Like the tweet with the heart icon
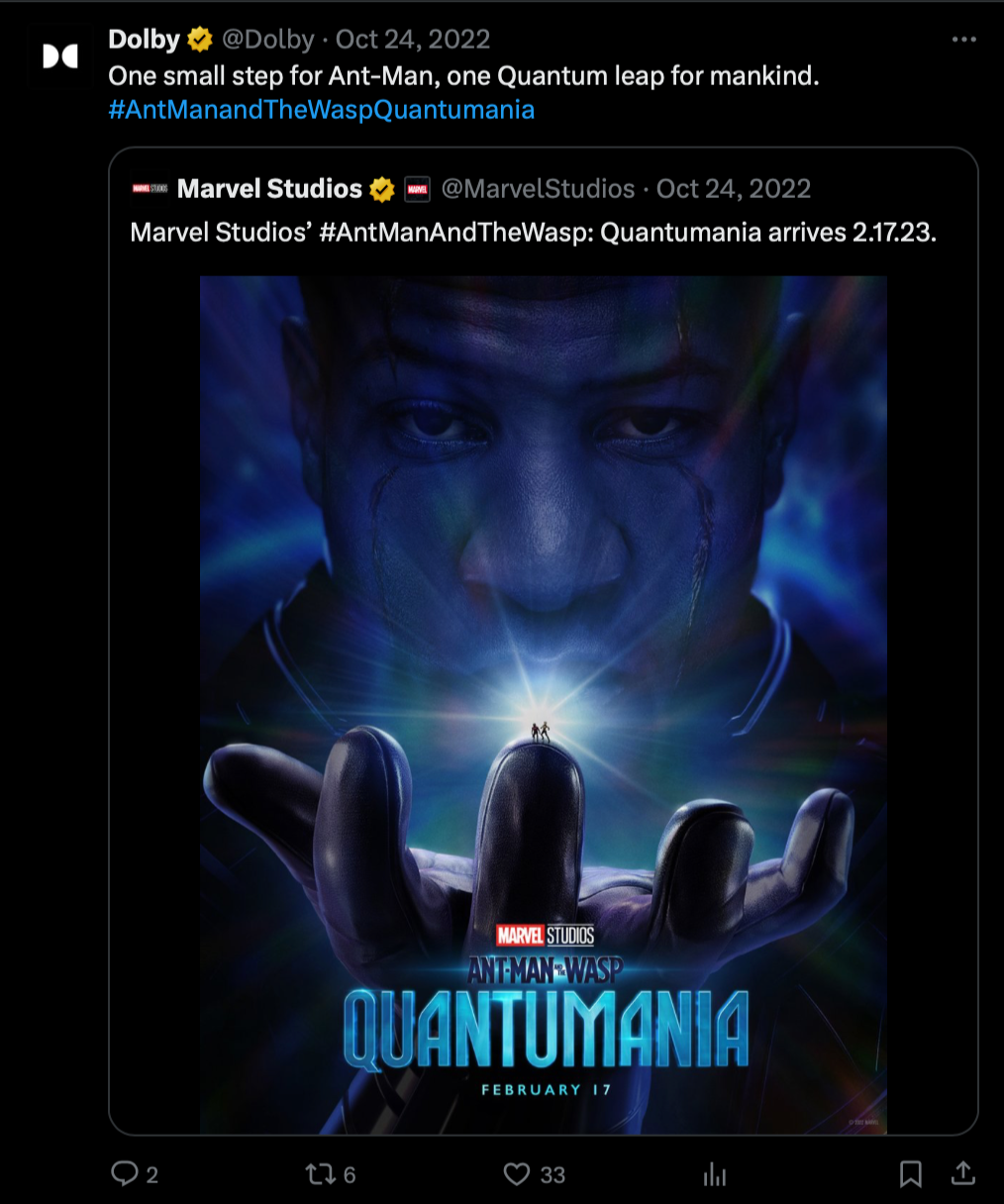Image resolution: width=1004 pixels, height=1204 pixels. coord(517,1174)
